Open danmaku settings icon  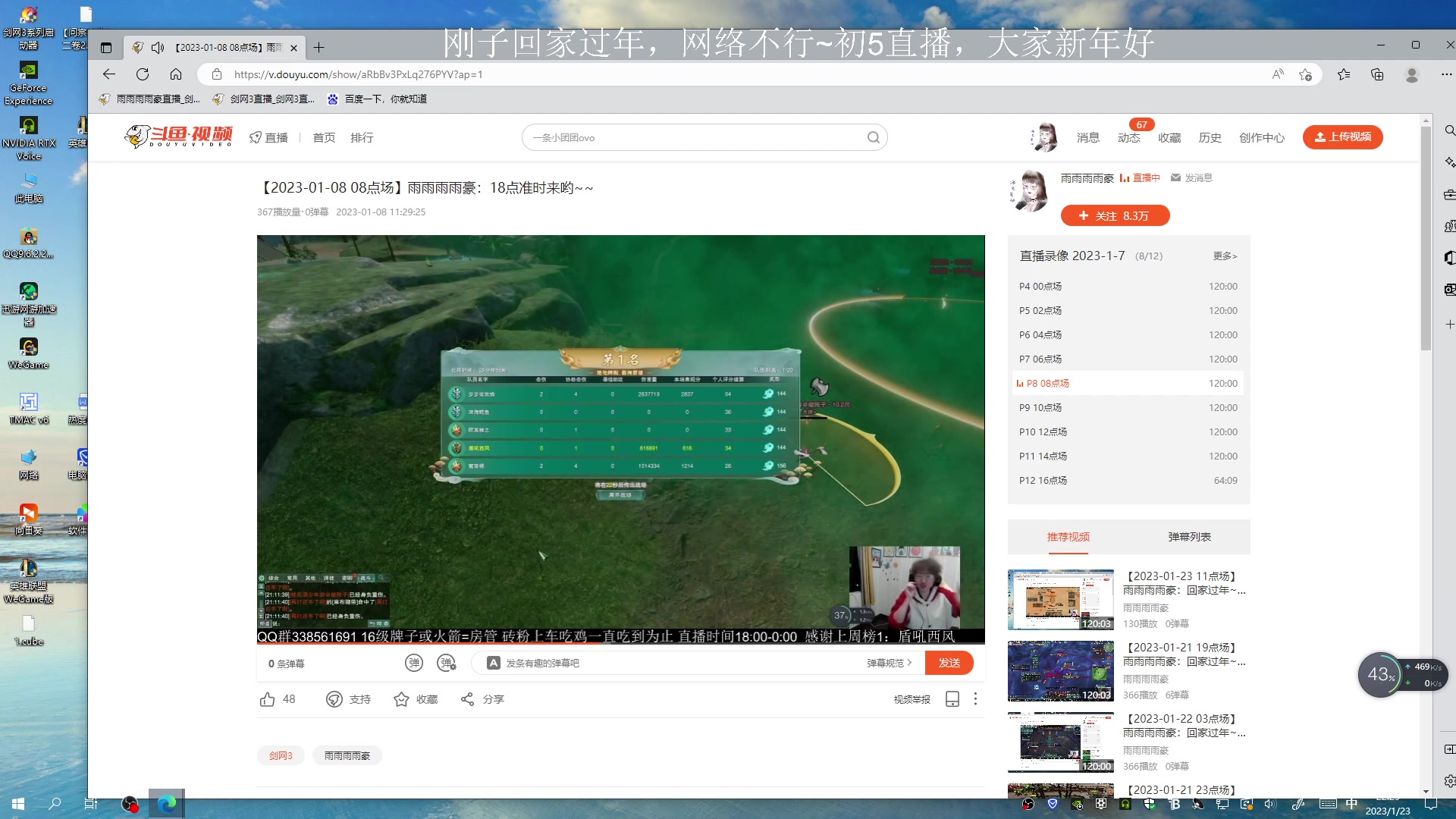[x=447, y=663]
